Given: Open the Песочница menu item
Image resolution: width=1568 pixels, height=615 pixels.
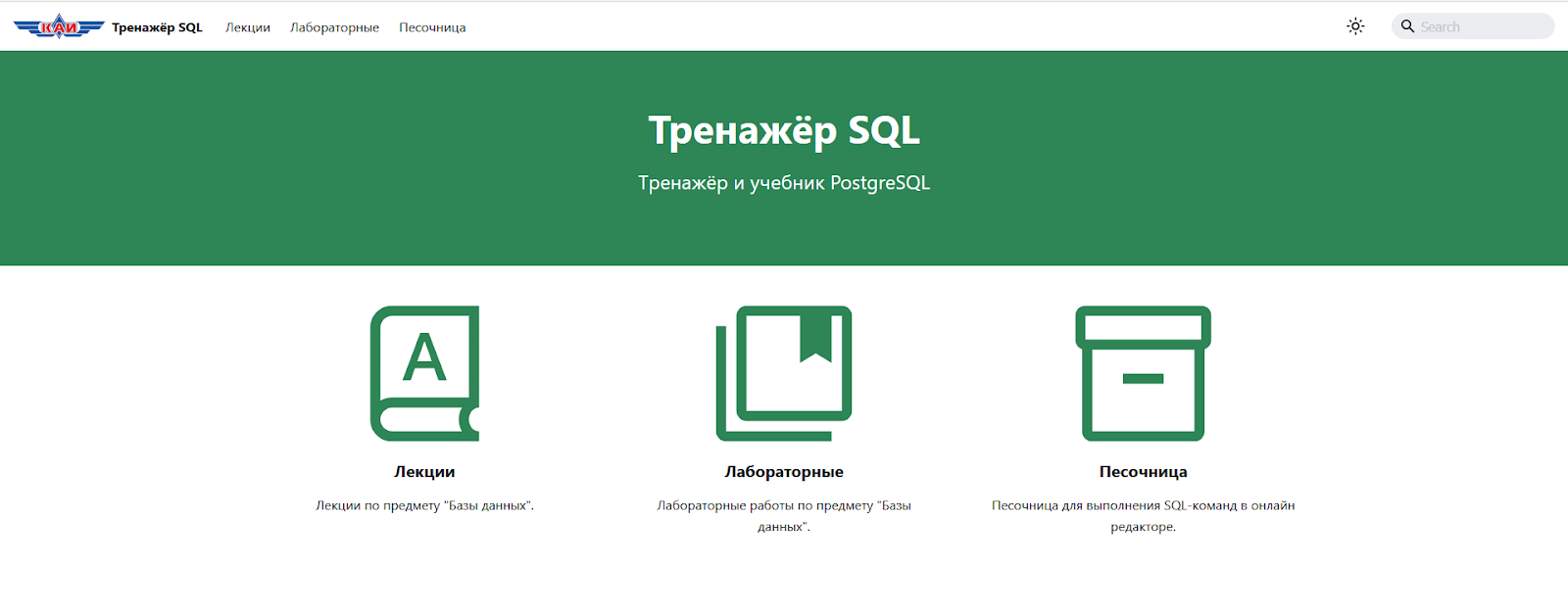Looking at the screenshot, I should 432,27.
